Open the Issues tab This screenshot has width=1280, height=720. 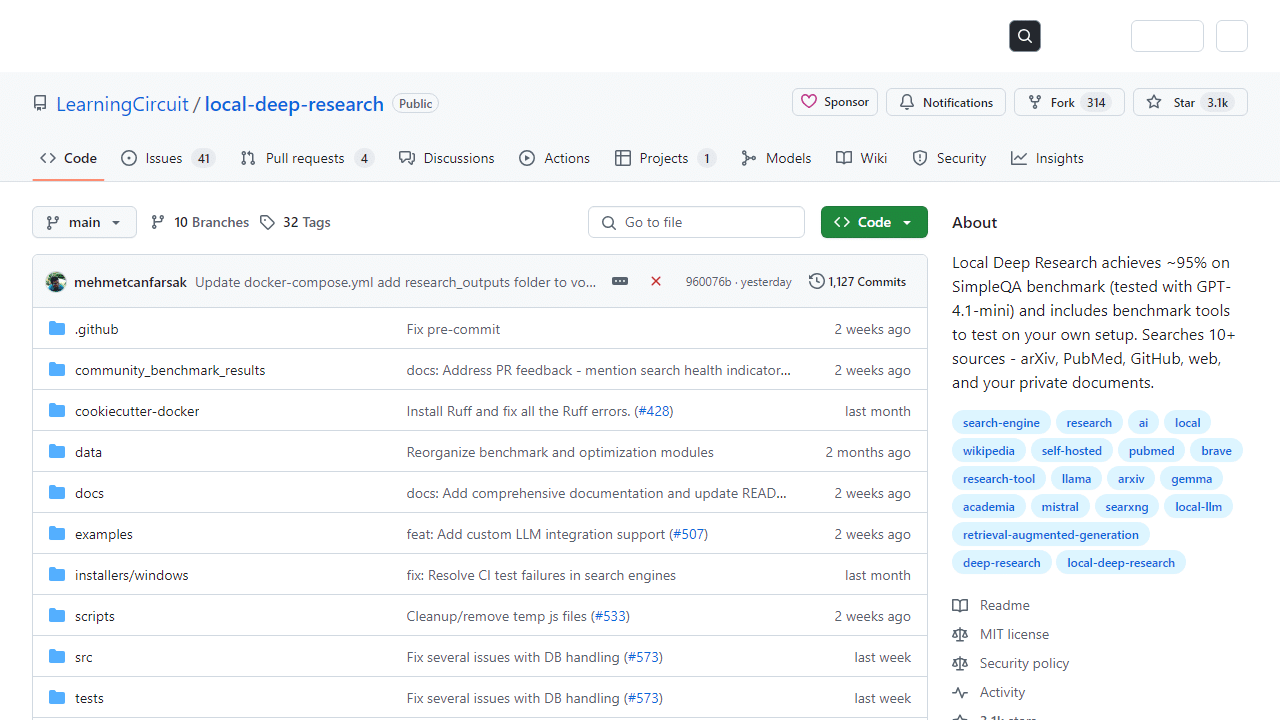[x=168, y=158]
